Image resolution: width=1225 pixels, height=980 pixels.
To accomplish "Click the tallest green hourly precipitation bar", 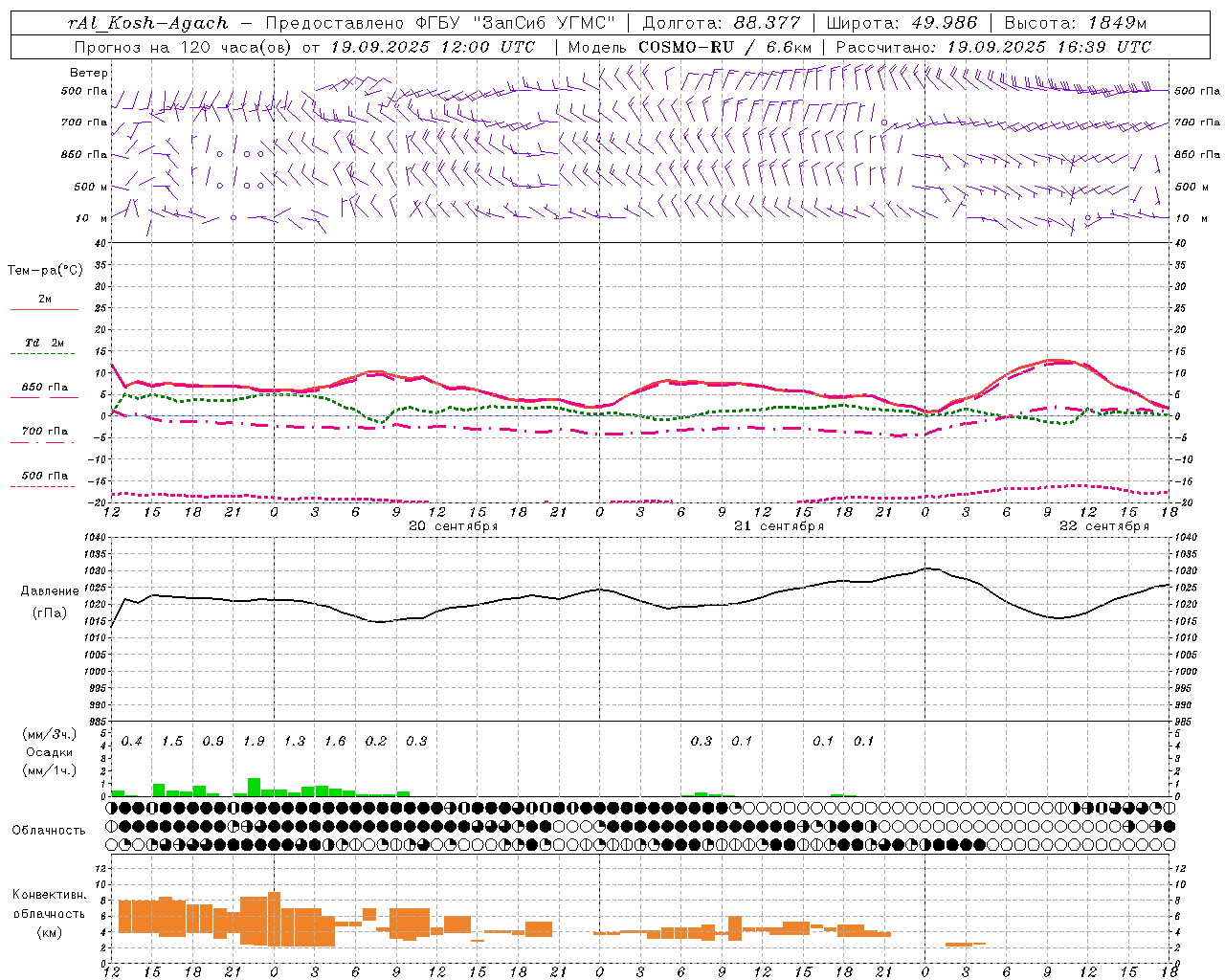I will coord(254,787).
